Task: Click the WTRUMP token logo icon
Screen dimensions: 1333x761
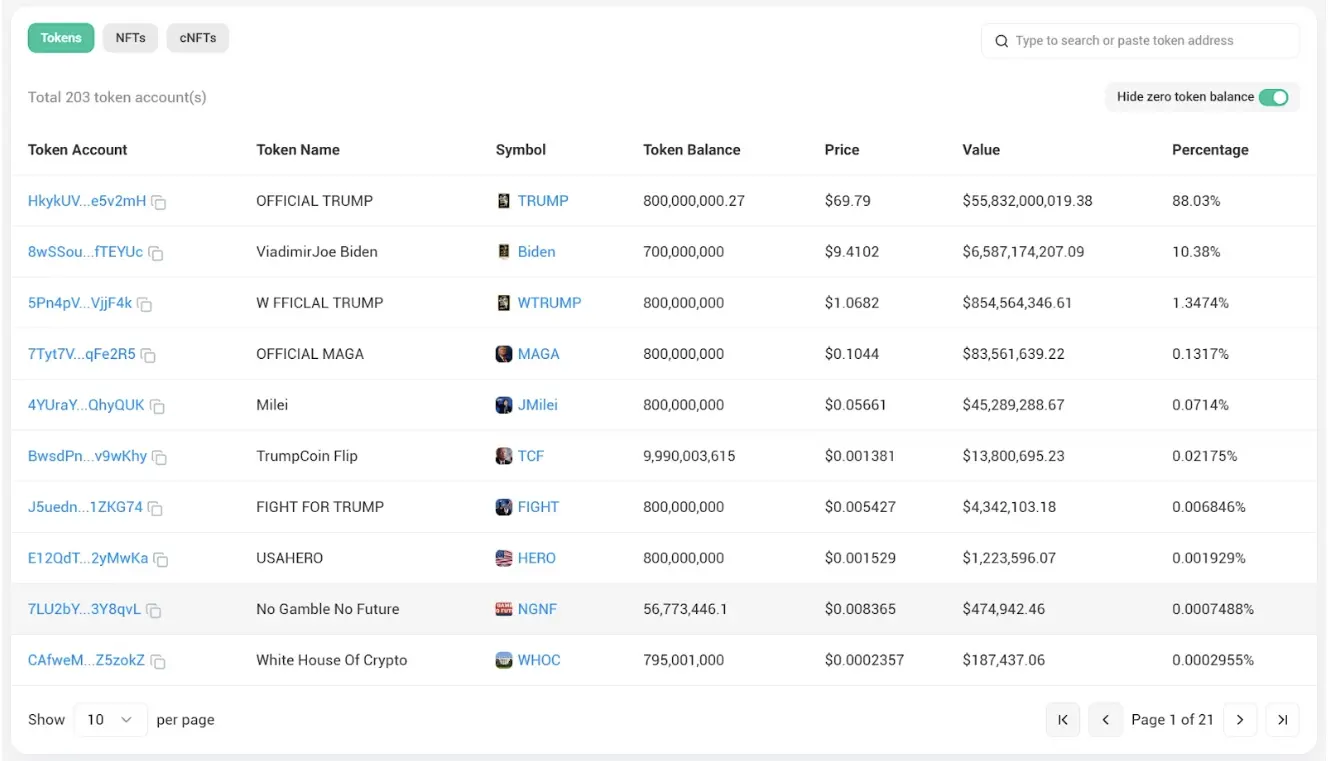Action: click(x=504, y=303)
